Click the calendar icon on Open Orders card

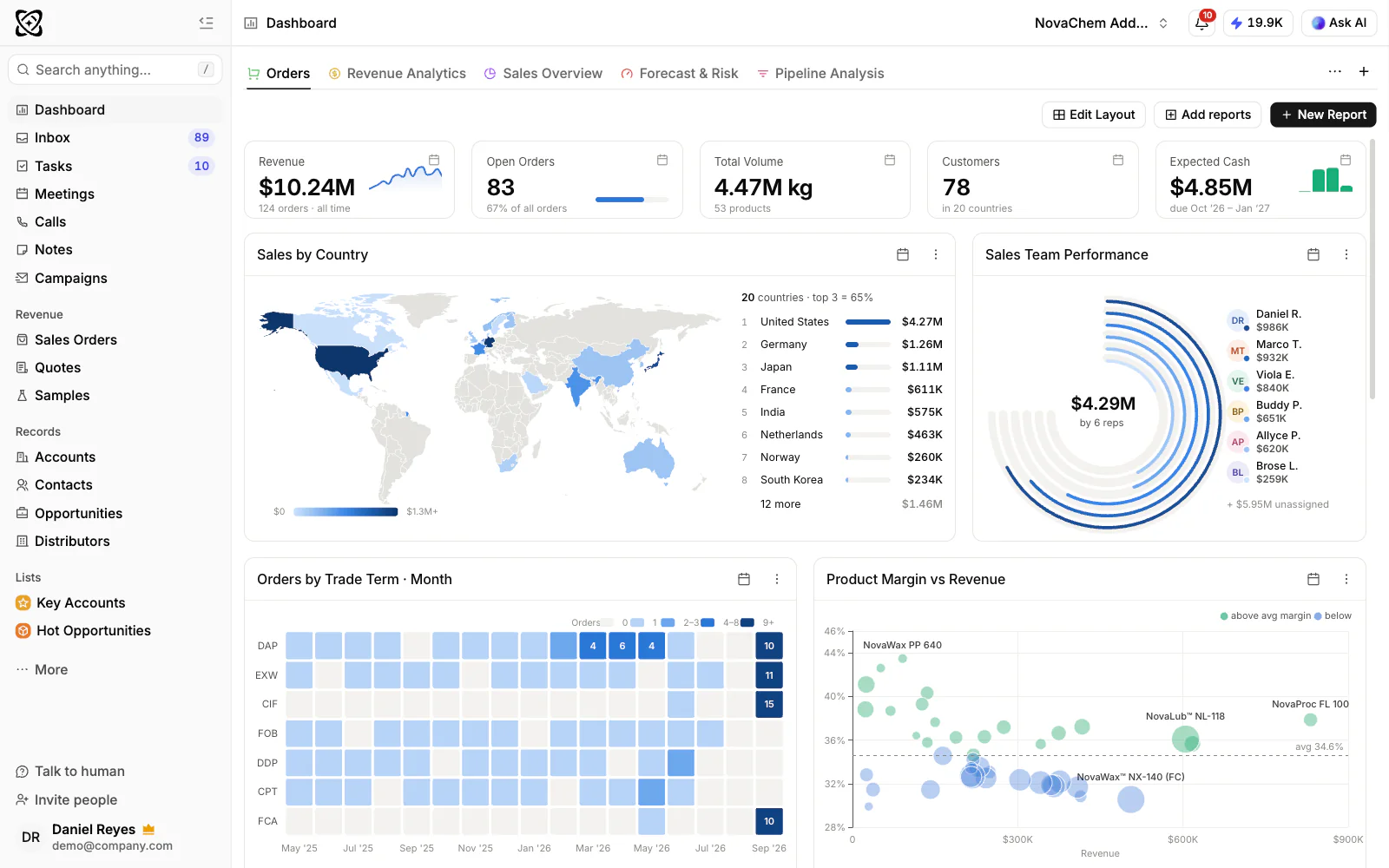tap(662, 161)
